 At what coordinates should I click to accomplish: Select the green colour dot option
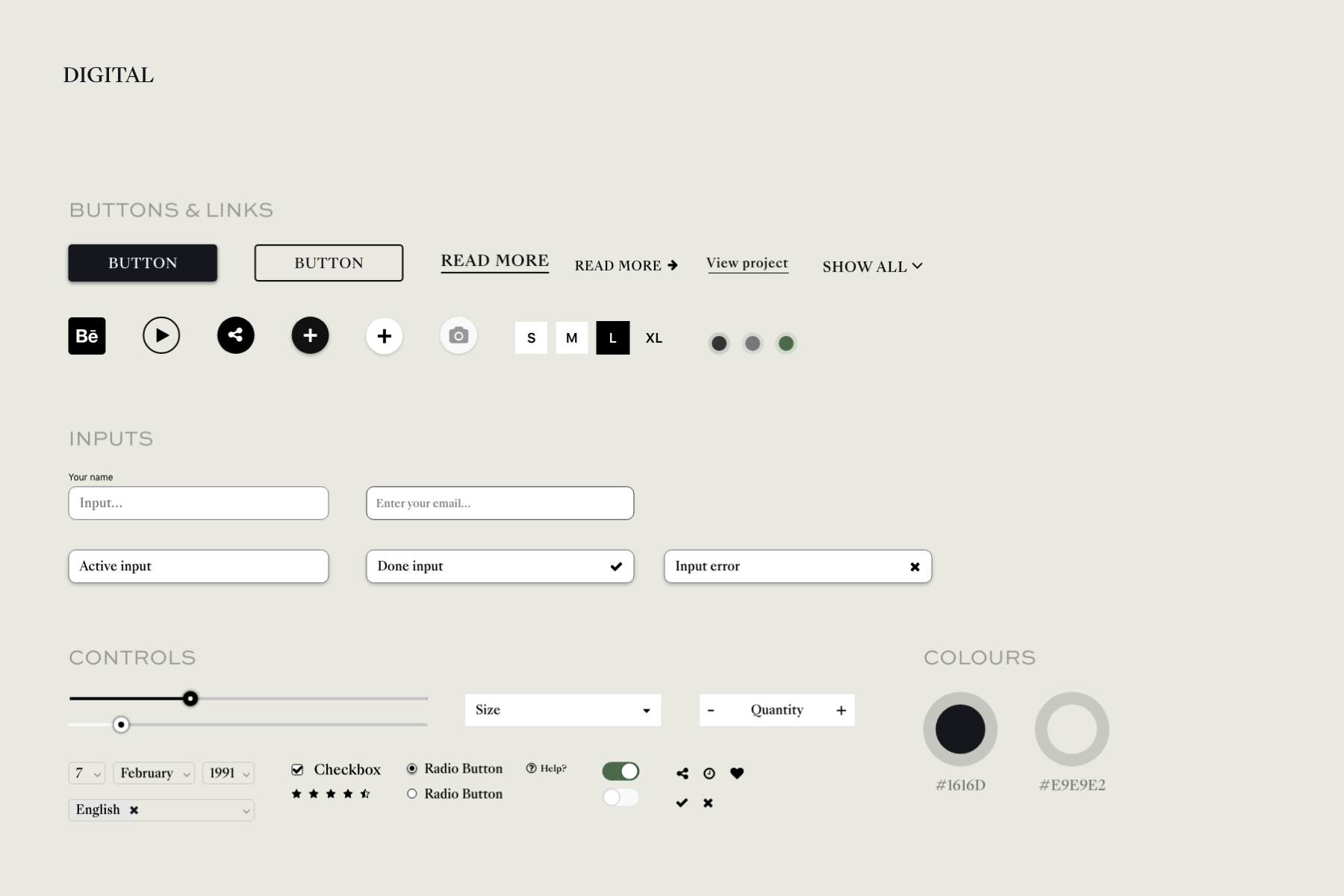click(786, 343)
